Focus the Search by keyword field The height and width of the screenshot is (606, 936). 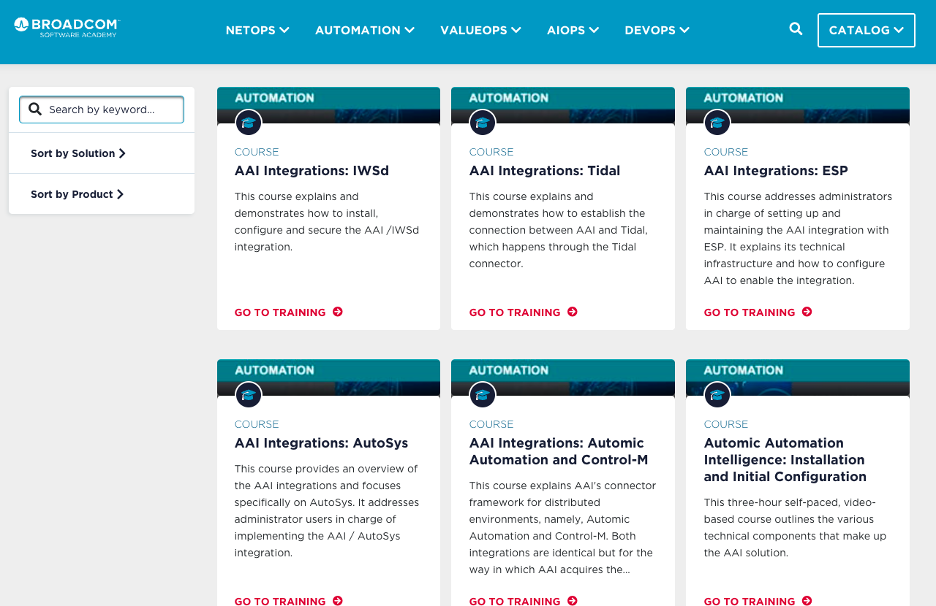coord(101,109)
